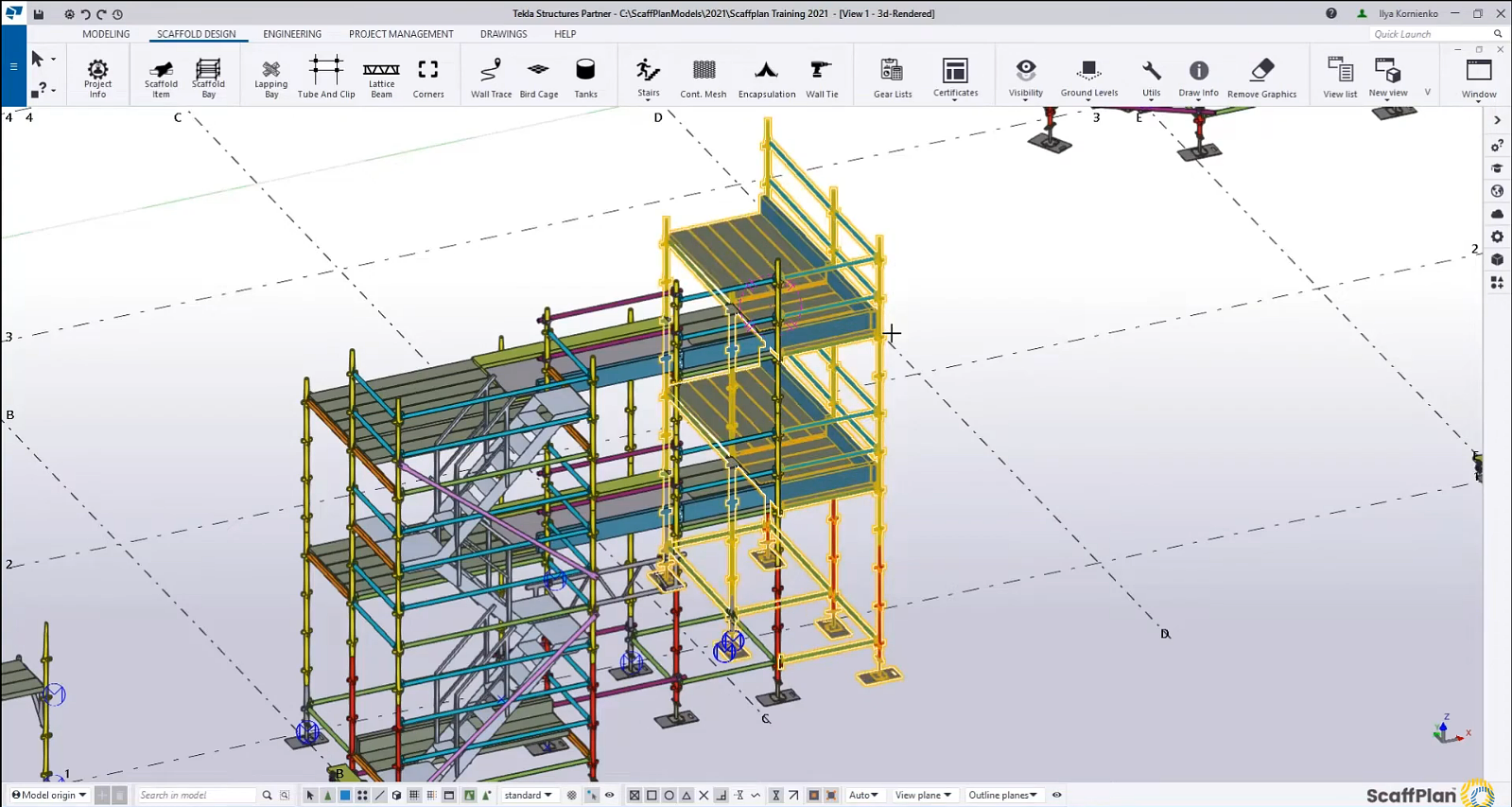
Task: Open the Certificates menu button
Action: click(x=955, y=78)
